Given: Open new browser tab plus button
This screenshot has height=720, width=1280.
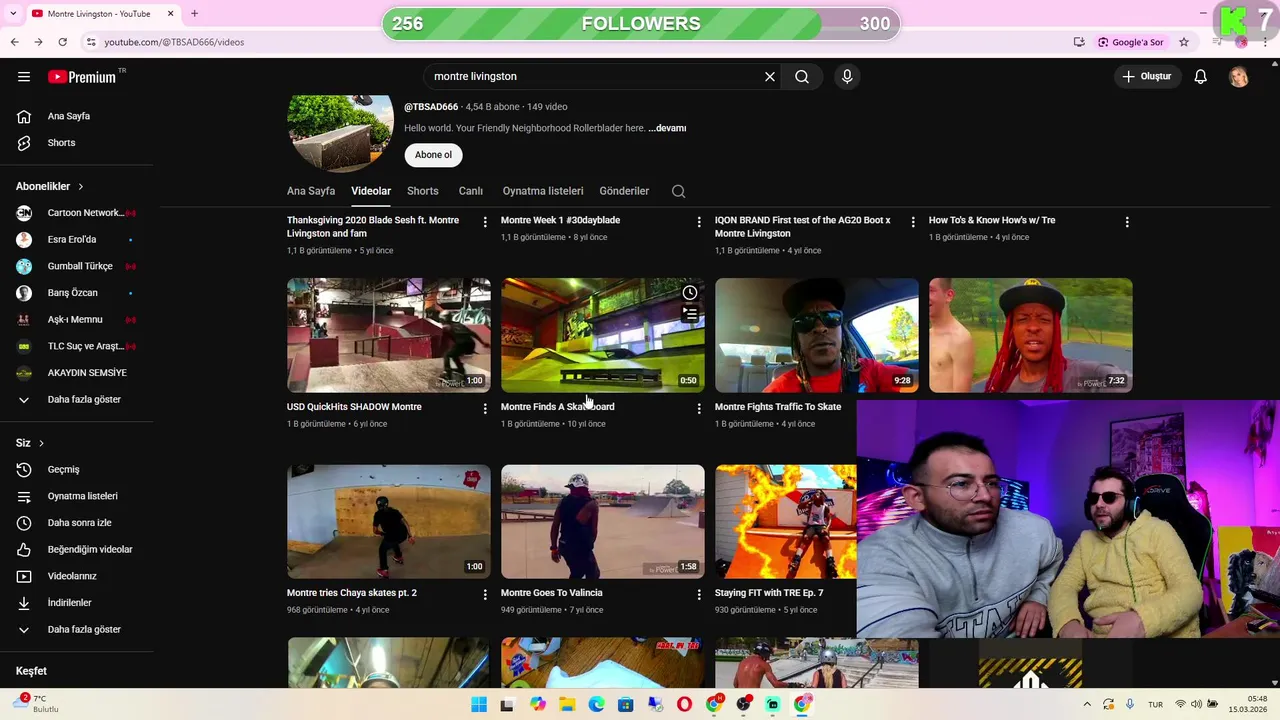Looking at the screenshot, I should point(194,13).
